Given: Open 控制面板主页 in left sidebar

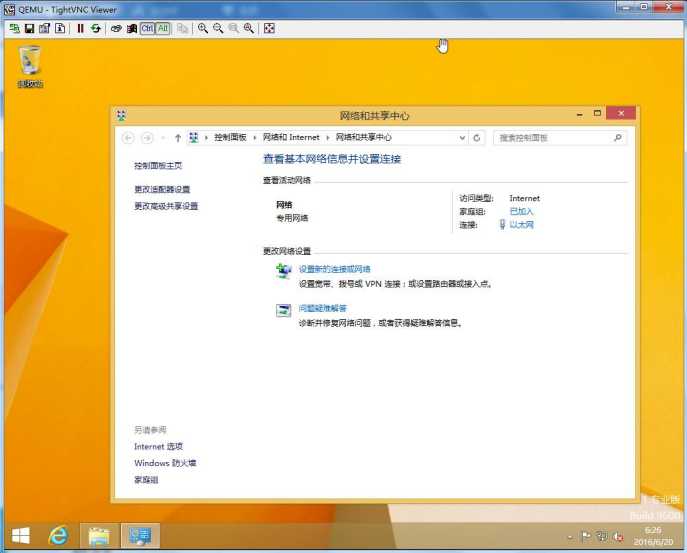Looking at the screenshot, I should point(158,166).
